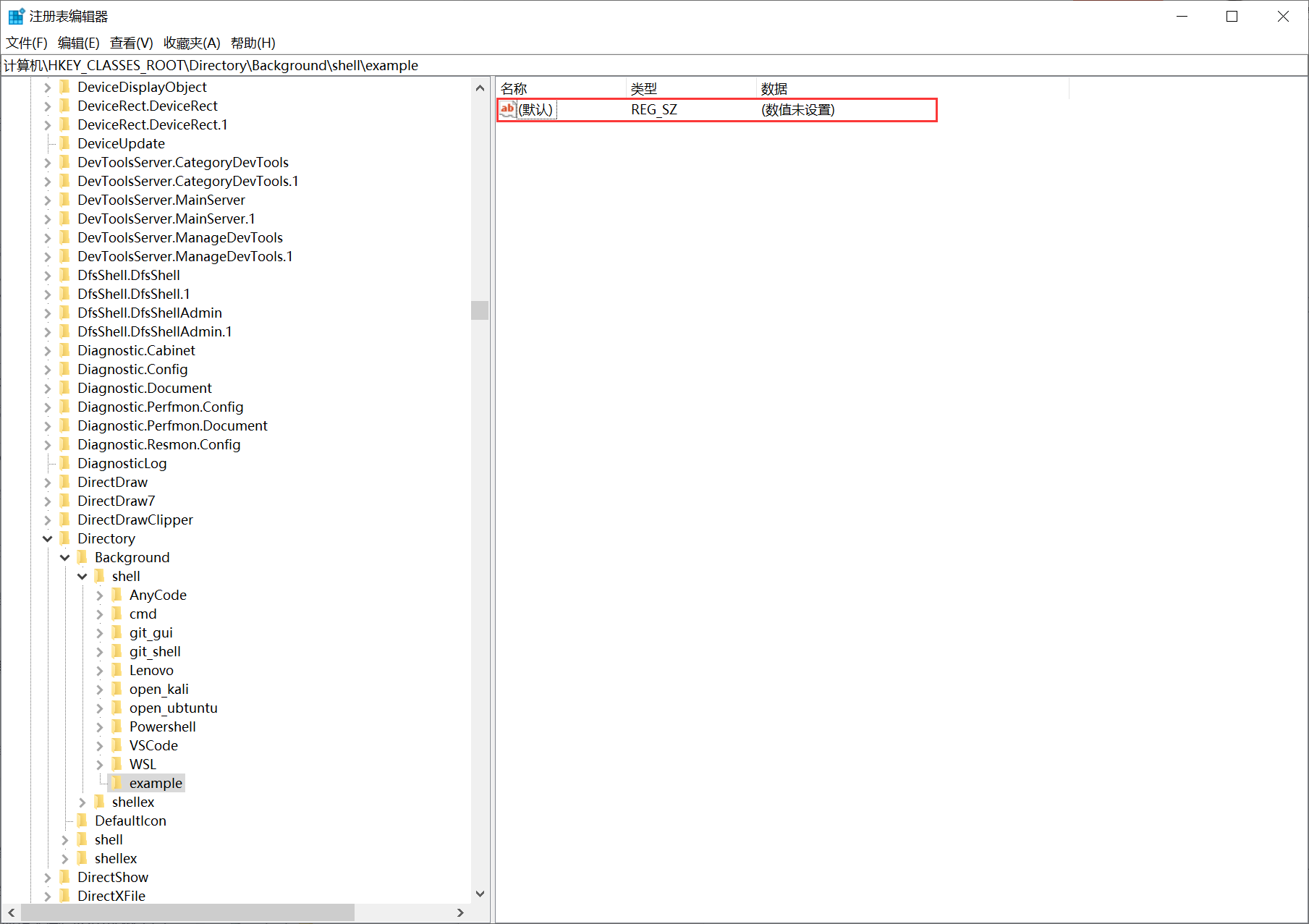Click the folder icon beside git_shell

(x=117, y=651)
